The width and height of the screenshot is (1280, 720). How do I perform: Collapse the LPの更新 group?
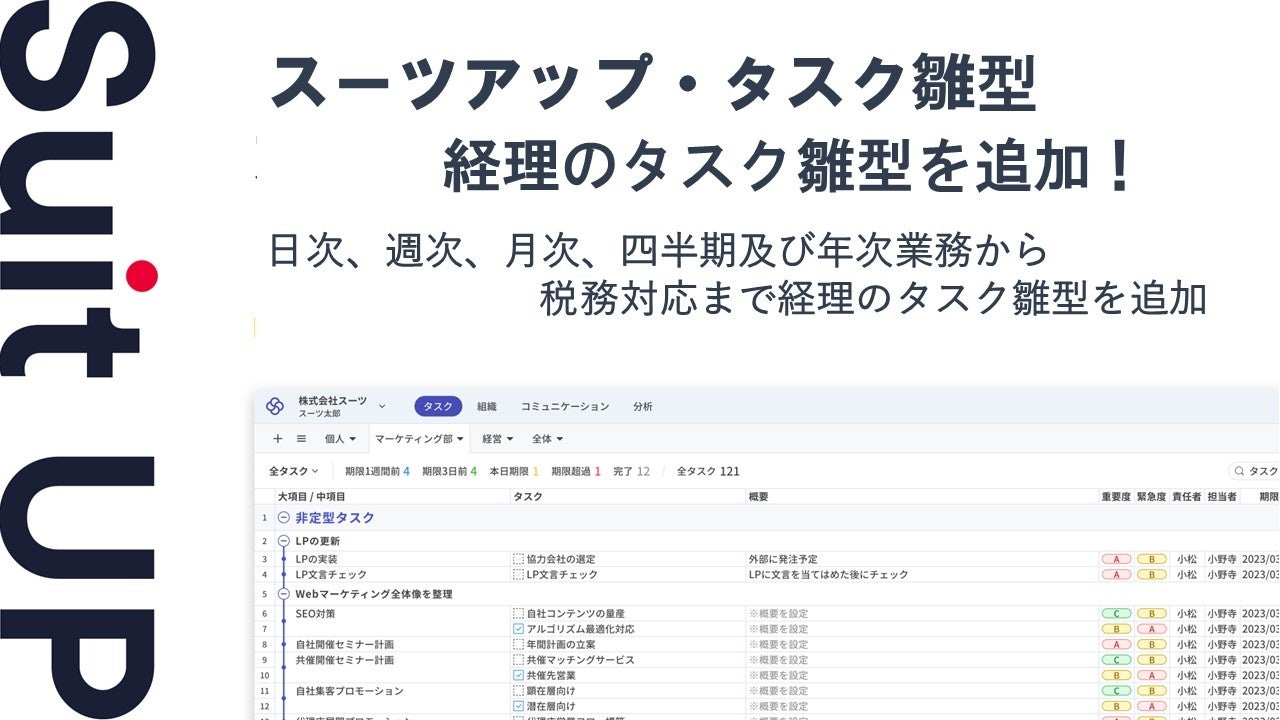(x=283, y=541)
